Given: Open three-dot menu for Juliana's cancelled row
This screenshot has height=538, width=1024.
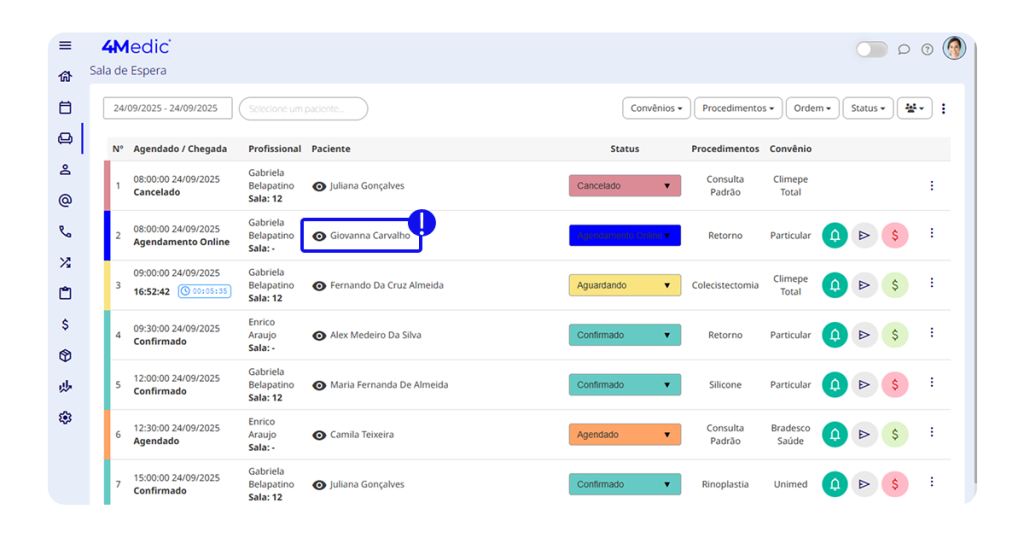Looking at the screenshot, I should (x=932, y=186).
